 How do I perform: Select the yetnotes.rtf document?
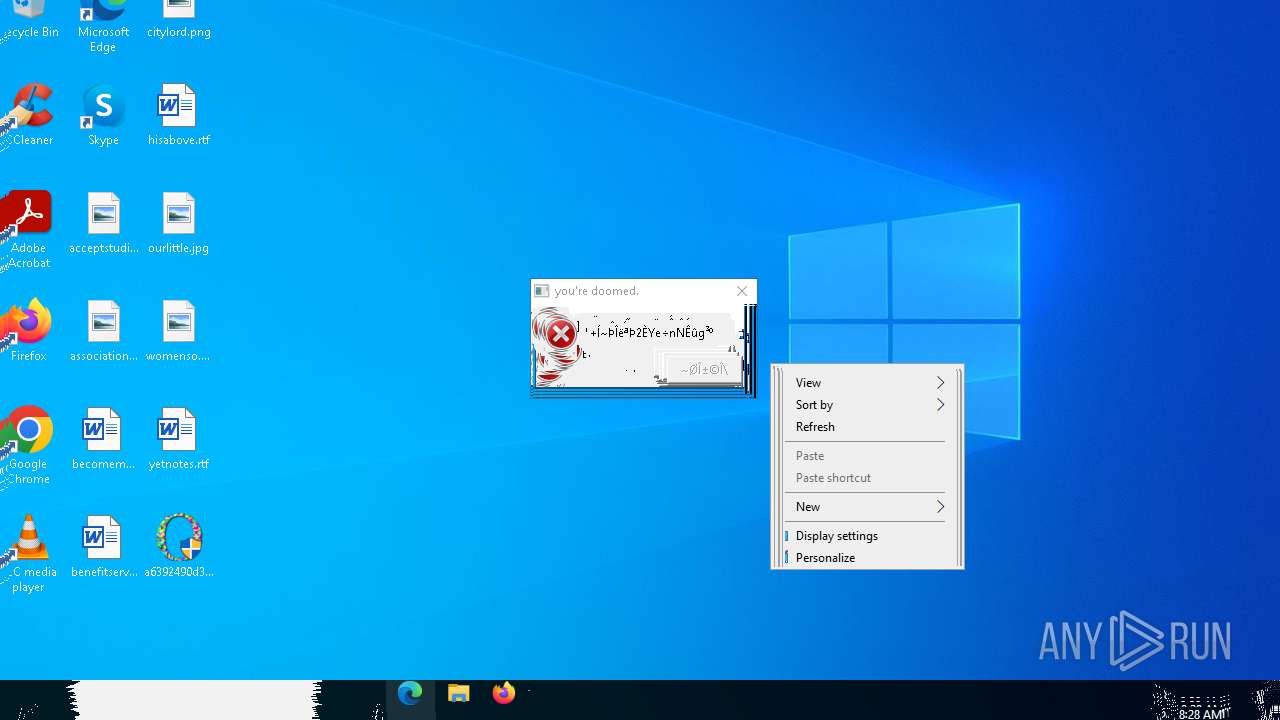[179, 439]
